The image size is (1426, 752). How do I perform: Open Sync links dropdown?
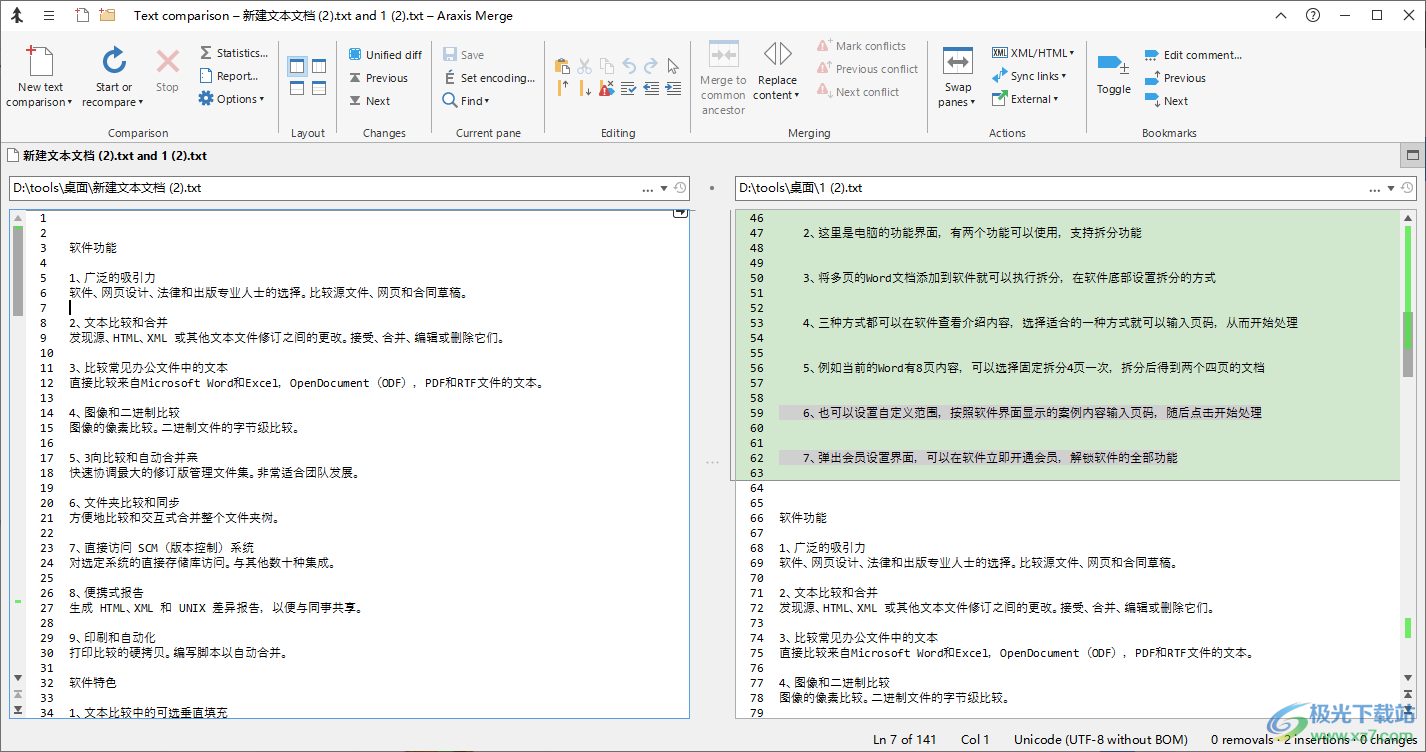click(x=1029, y=76)
